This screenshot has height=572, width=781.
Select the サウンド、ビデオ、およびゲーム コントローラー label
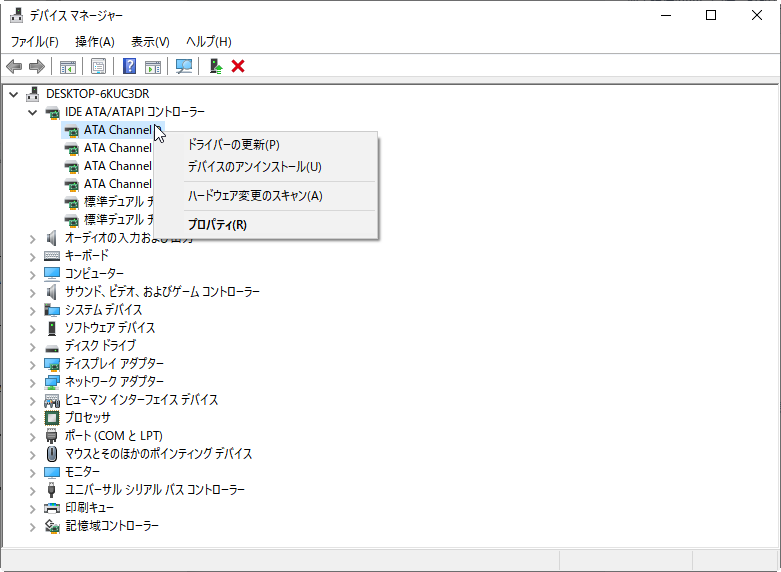(x=162, y=291)
